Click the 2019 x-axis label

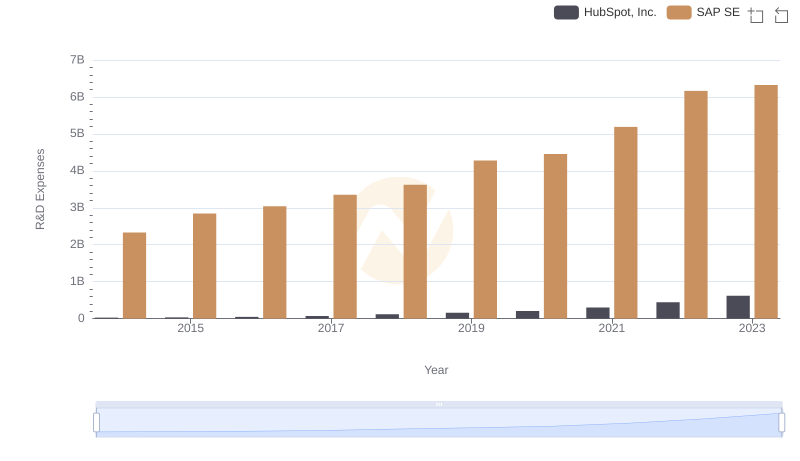point(471,328)
